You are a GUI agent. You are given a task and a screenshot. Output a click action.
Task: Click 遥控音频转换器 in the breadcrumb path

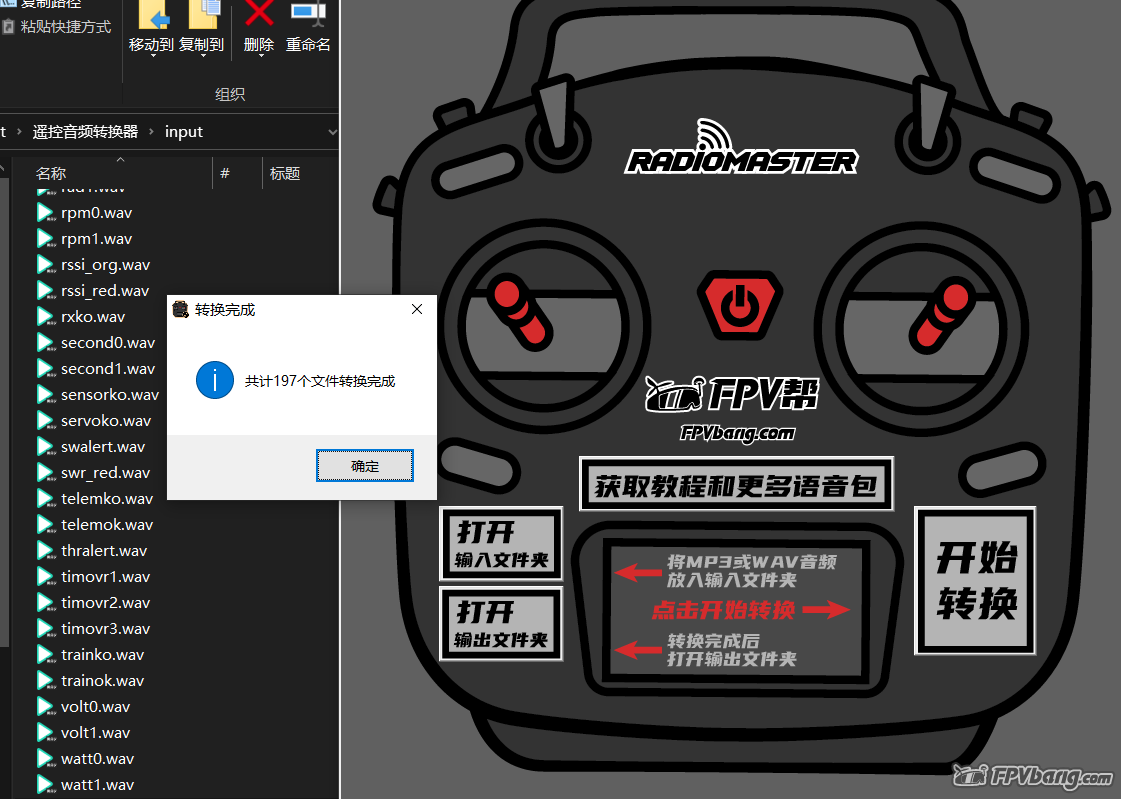click(x=85, y=131)
